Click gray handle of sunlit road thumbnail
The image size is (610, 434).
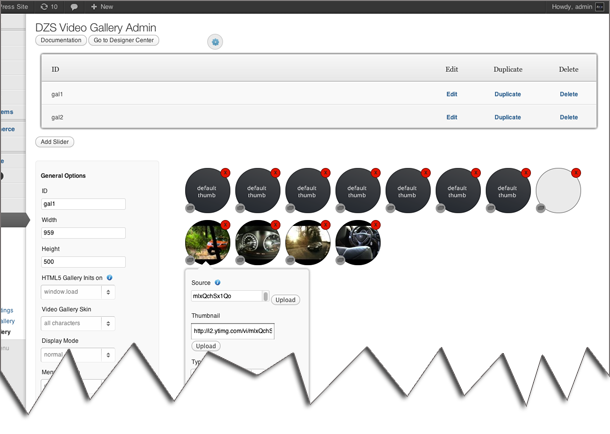[x=290, y=260]
